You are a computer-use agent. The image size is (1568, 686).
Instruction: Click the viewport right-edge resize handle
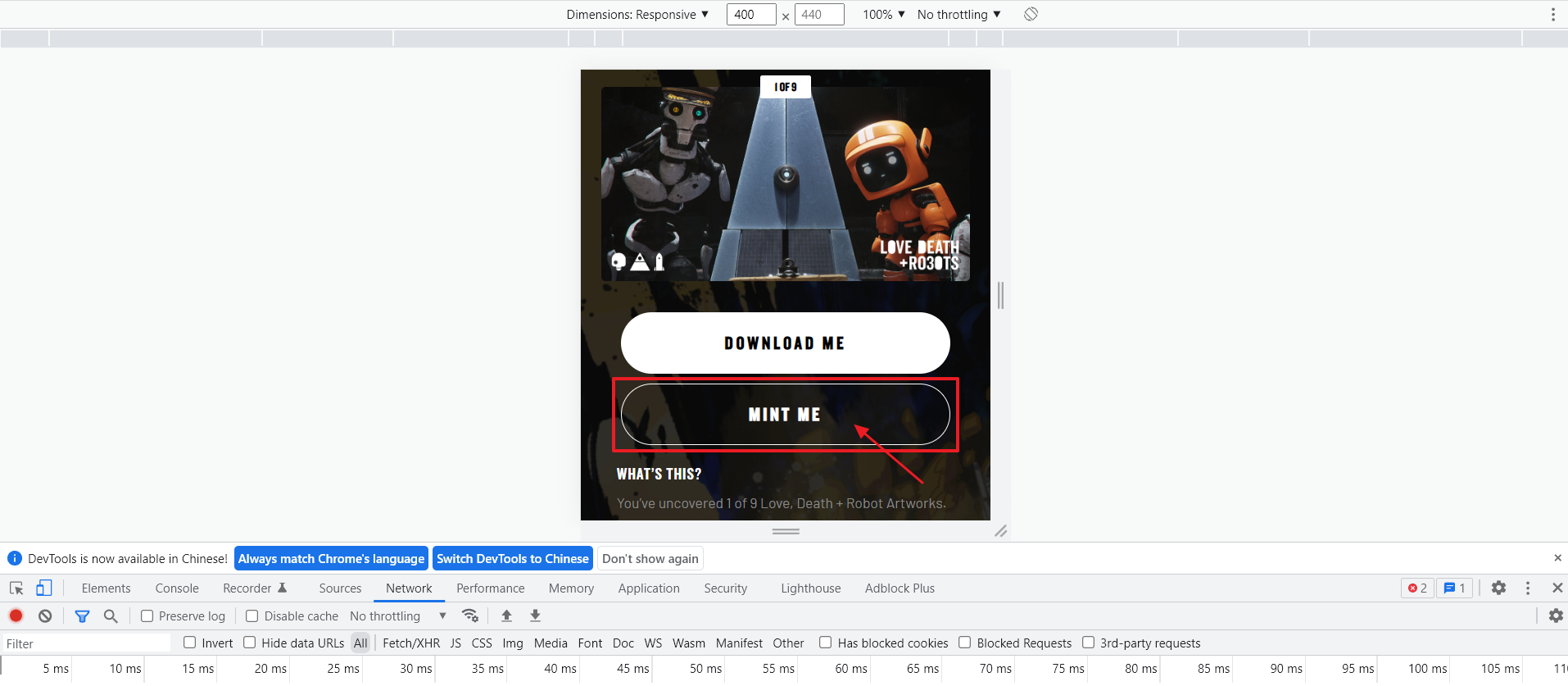(1000, 295)
